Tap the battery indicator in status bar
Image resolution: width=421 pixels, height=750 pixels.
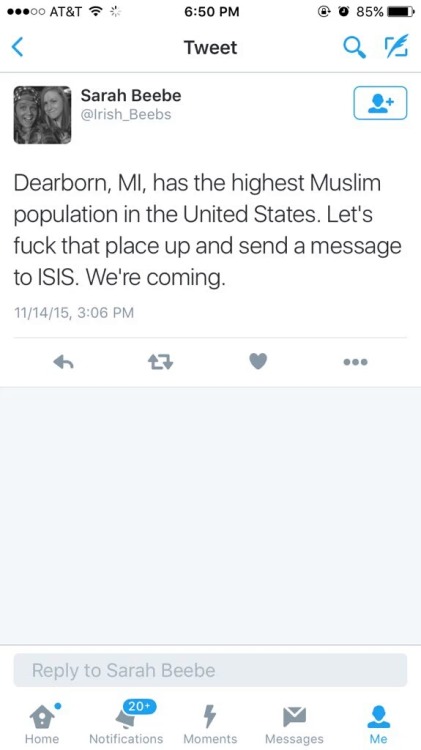(x=401, y=12)
